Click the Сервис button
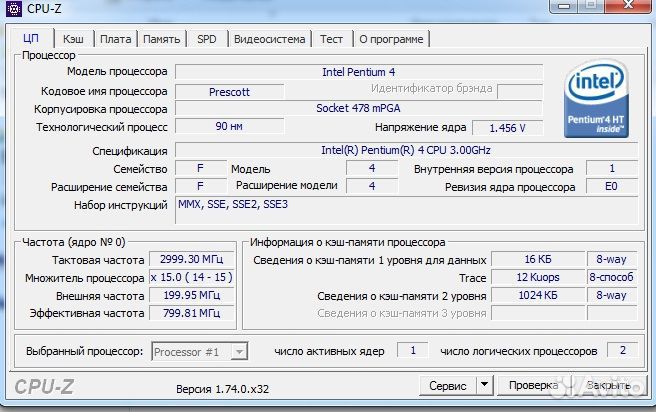 [x=448, y=385]
